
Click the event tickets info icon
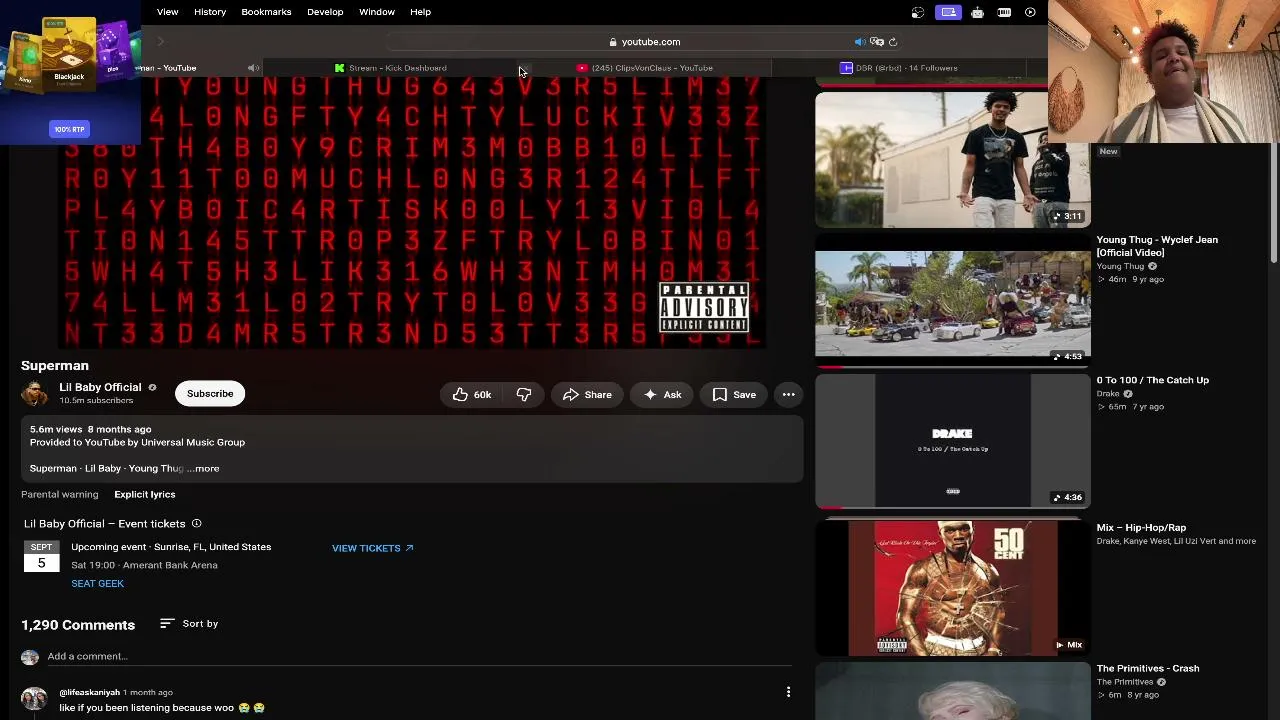[x=196, y=524]
